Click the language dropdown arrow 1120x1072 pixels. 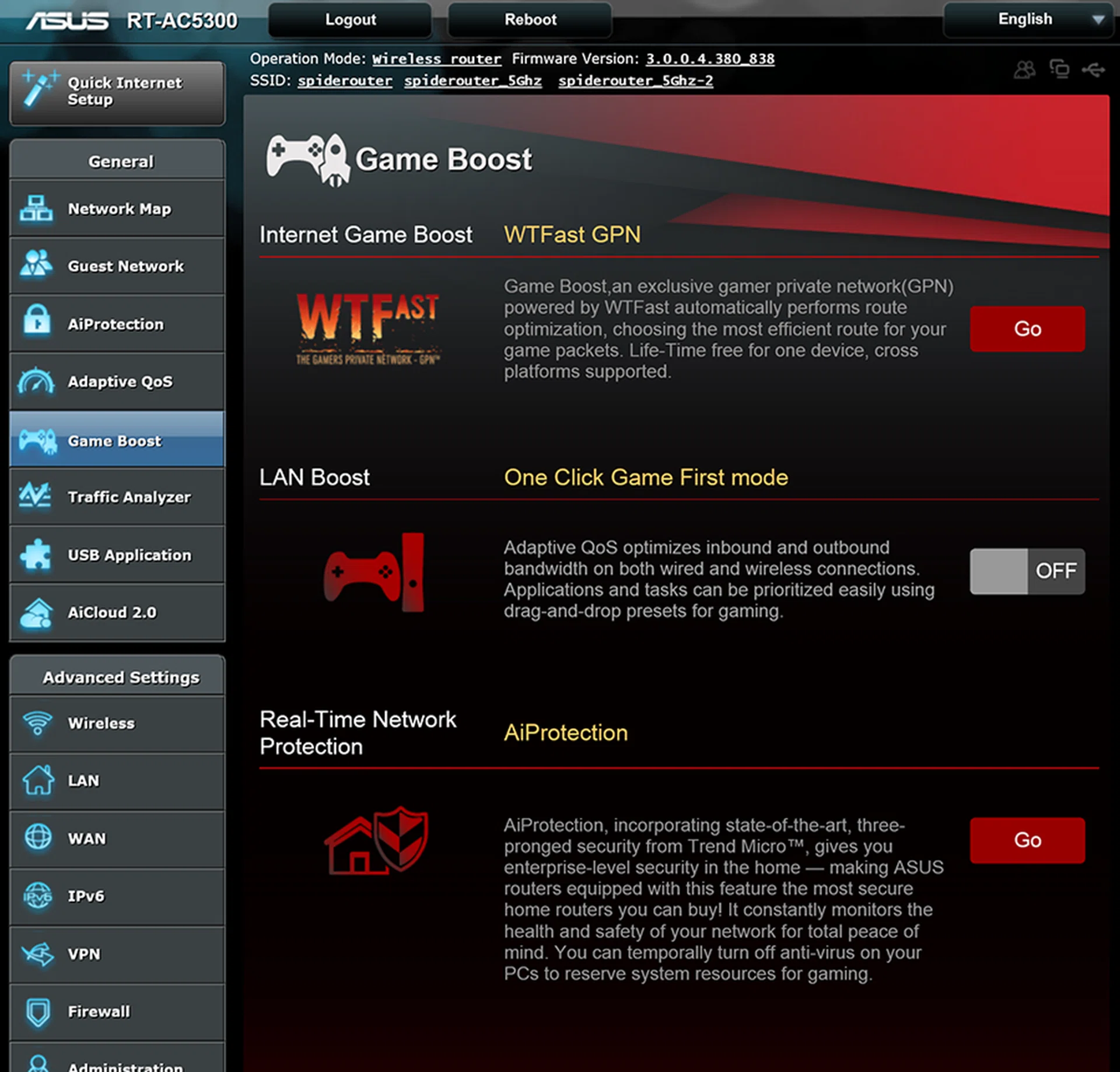tap(1098, 20)
